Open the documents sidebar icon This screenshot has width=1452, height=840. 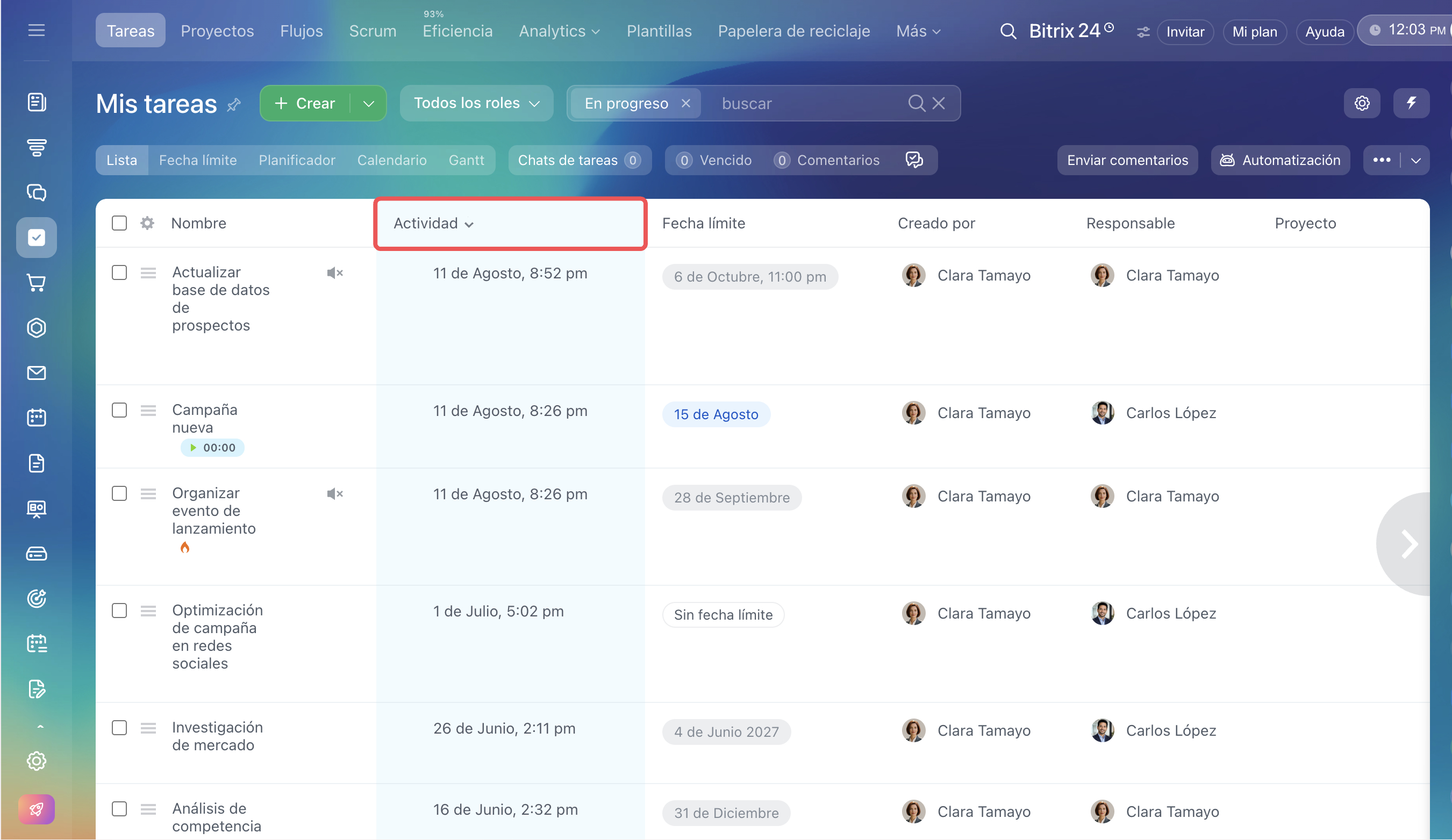point(37,463)
